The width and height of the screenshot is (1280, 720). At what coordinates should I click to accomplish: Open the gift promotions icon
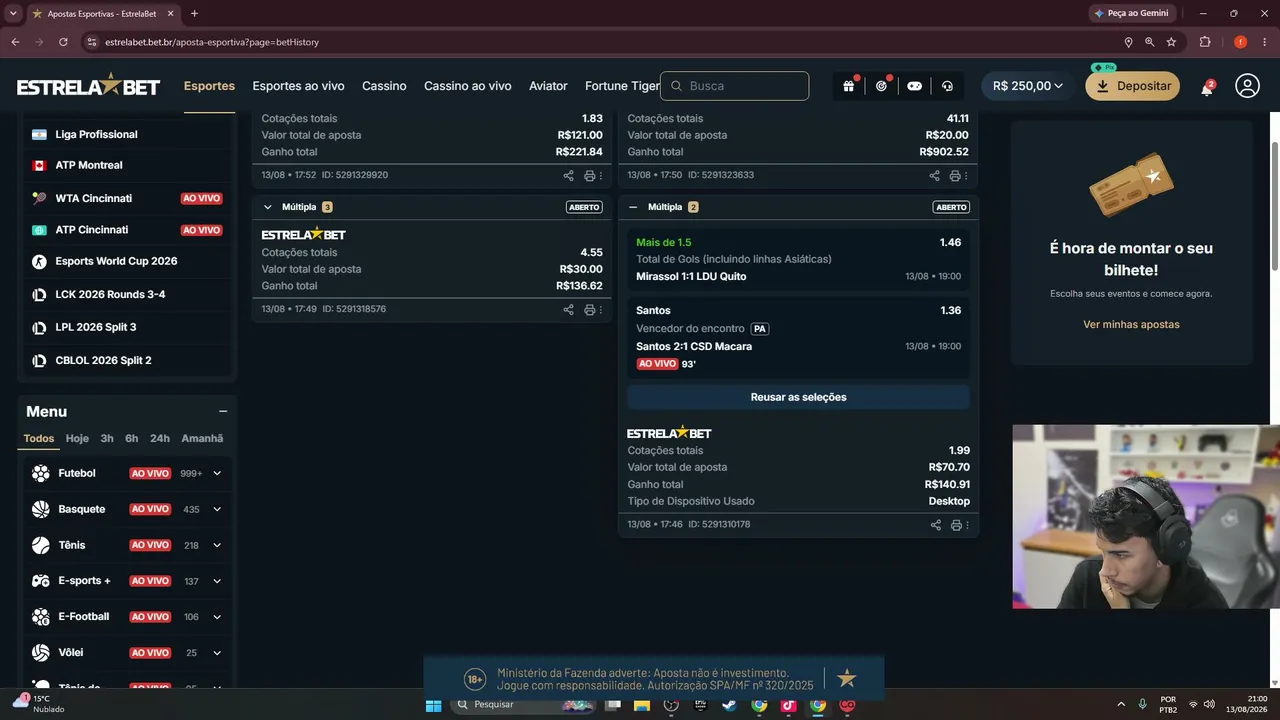848,86
